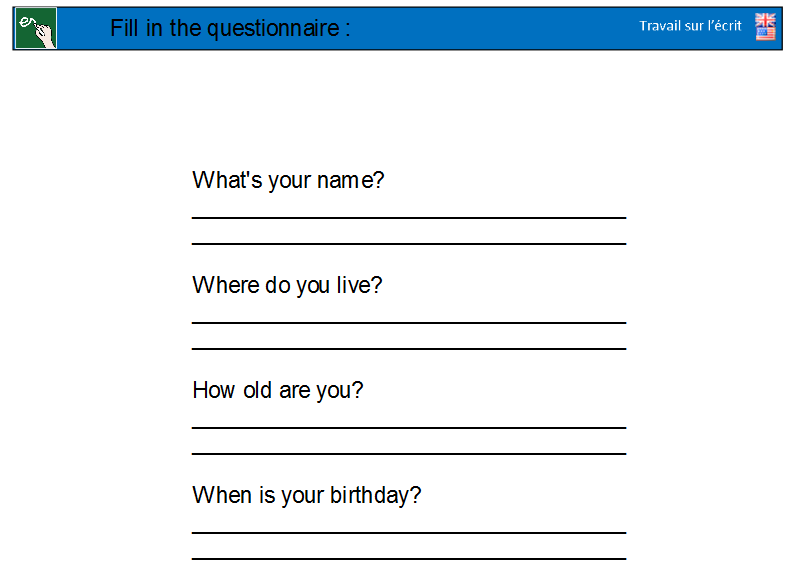The image size is (796, 576).
Task: Select the "When is your birthday?" question text
Action: (x=306, y=495)
